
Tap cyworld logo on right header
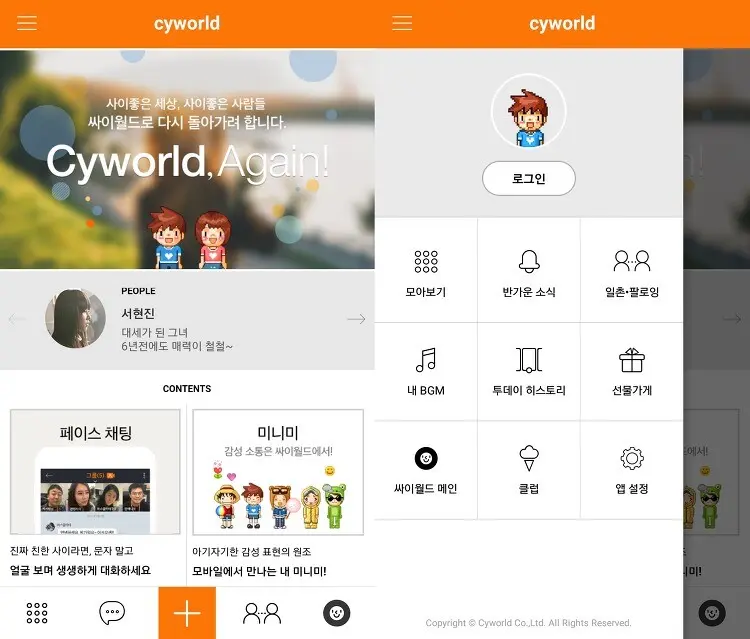click(562, 23)
